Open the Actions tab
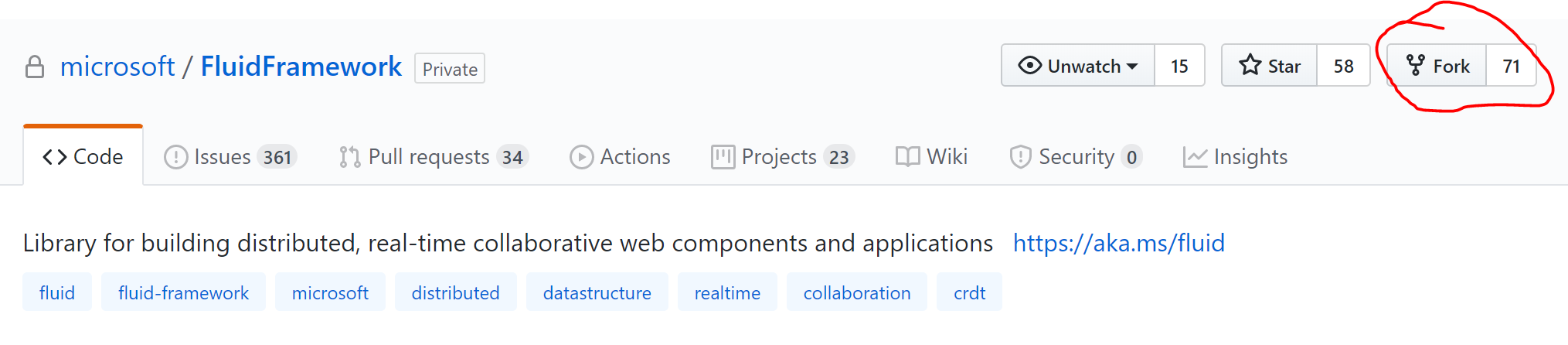This screenshot has height=345, width=1568. point(620,157)
